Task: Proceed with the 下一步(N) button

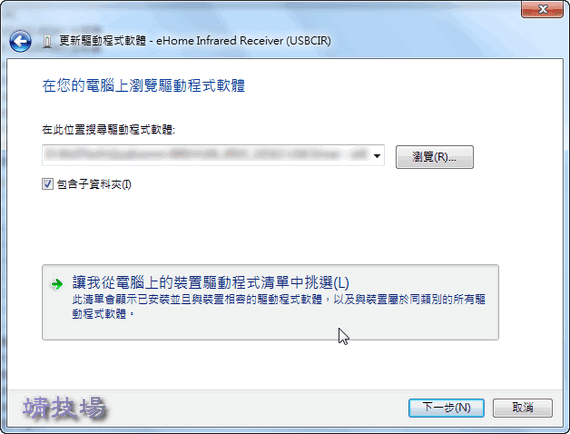Action: 446,408
